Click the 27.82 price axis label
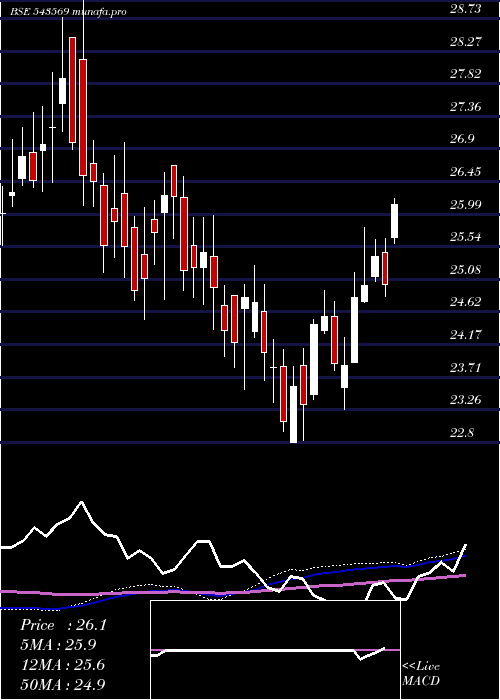500x700 pixels. tap(465, 74)
